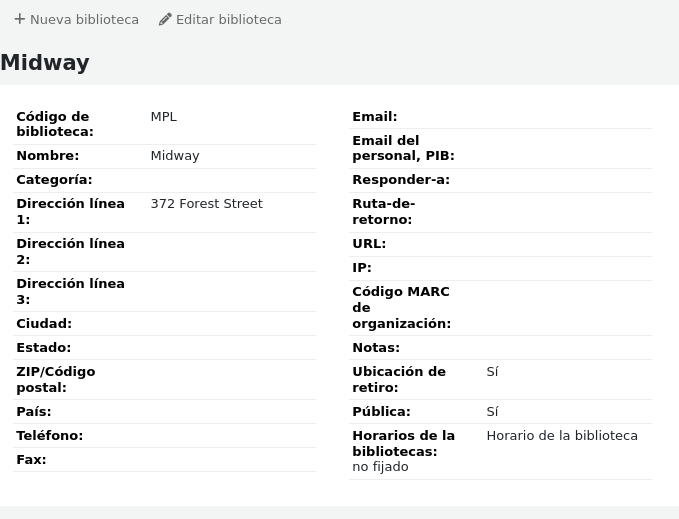Image resolution: width=679 pixels, height=519 pixels.
Task: Click the Horarios de la bibliotecas label
Action: pos(403,443)
